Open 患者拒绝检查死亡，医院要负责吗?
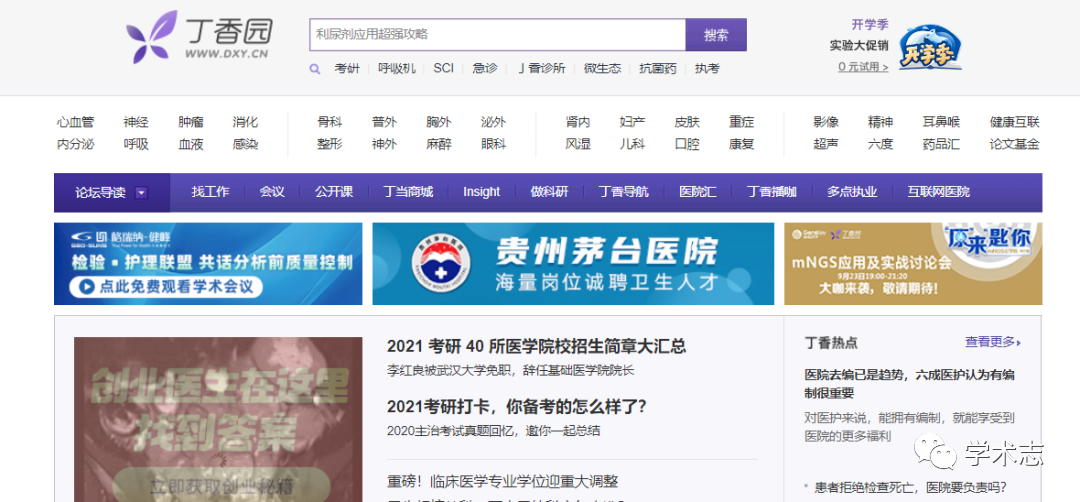 [911, 488]
